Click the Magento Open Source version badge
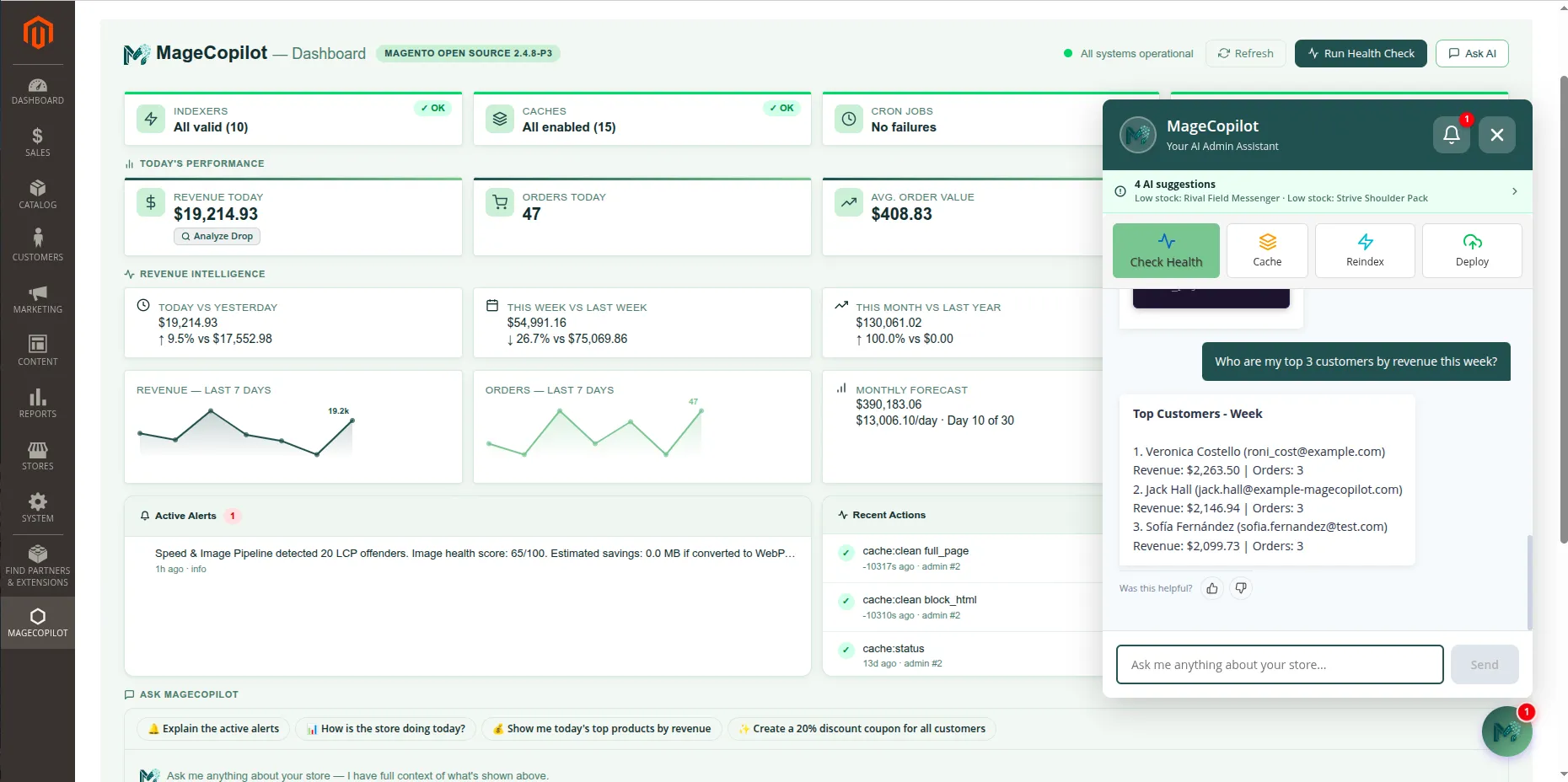 coord(468,53)
